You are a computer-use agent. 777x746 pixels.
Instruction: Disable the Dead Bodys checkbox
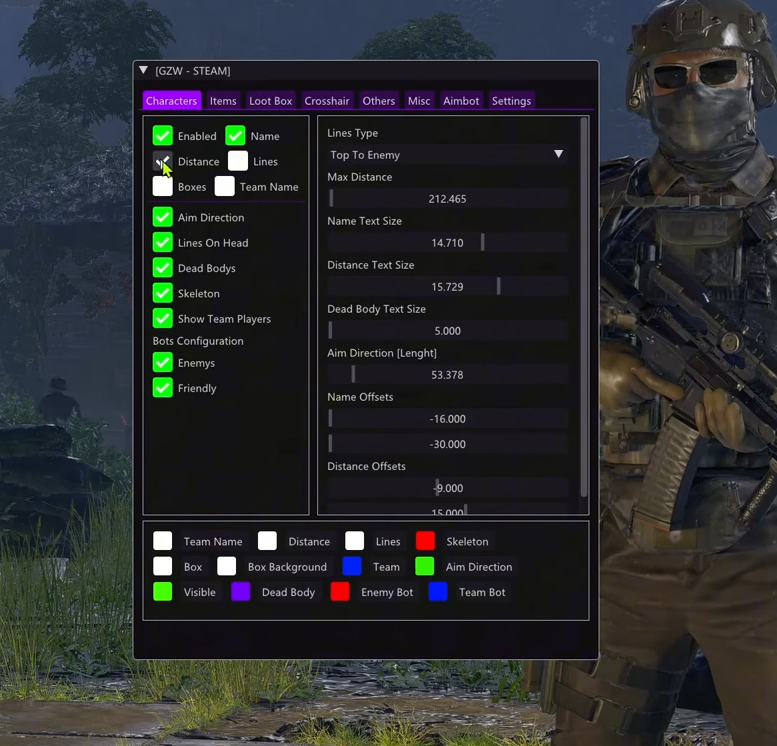click(x=163, y=268)
